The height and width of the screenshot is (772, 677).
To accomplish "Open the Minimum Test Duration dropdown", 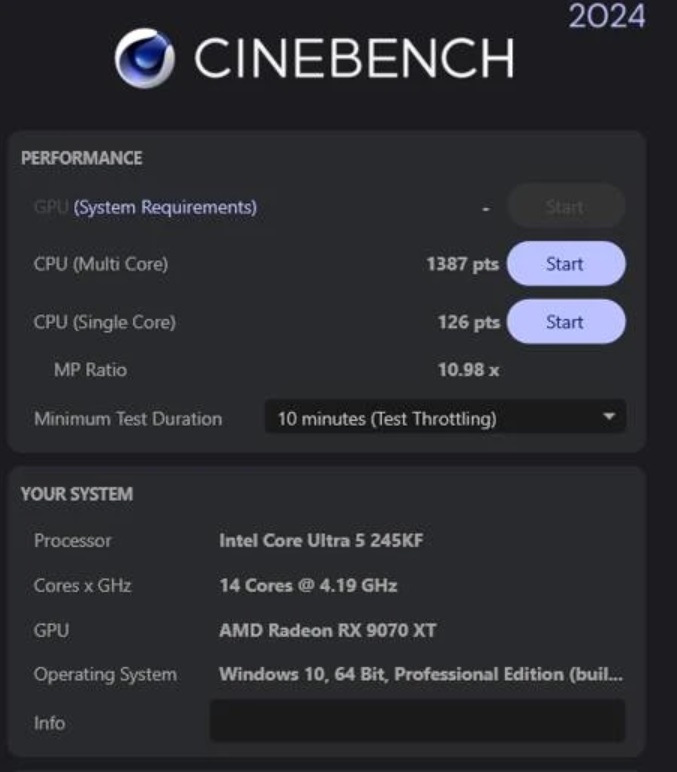I will pos(445,418).
